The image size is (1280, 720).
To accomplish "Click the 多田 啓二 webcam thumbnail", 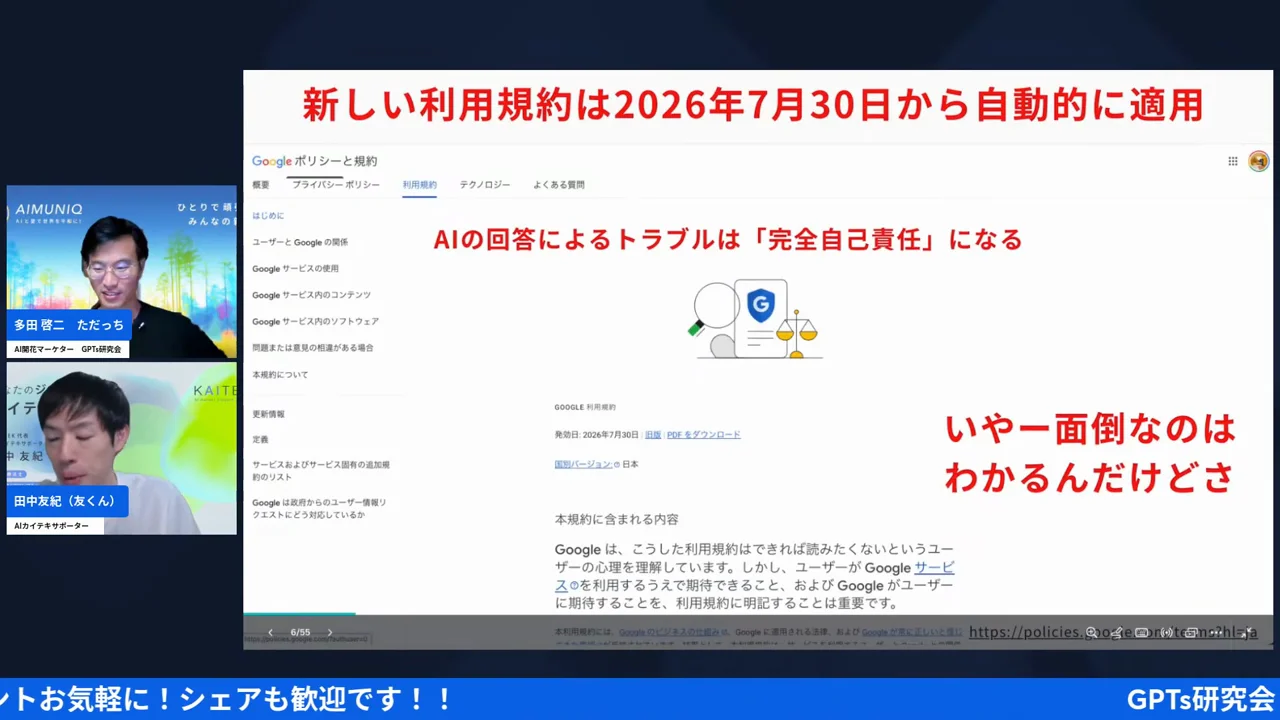I will [x=122, y=271].
